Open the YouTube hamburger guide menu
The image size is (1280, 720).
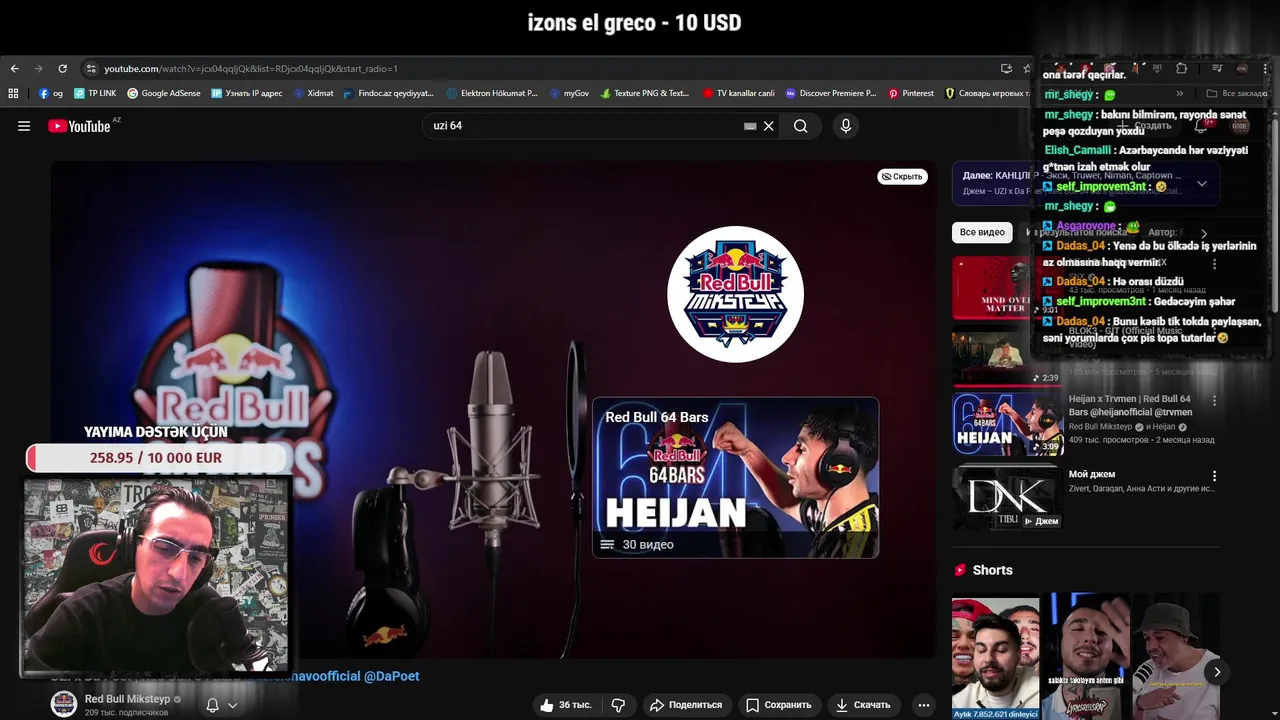click(24, 126)
